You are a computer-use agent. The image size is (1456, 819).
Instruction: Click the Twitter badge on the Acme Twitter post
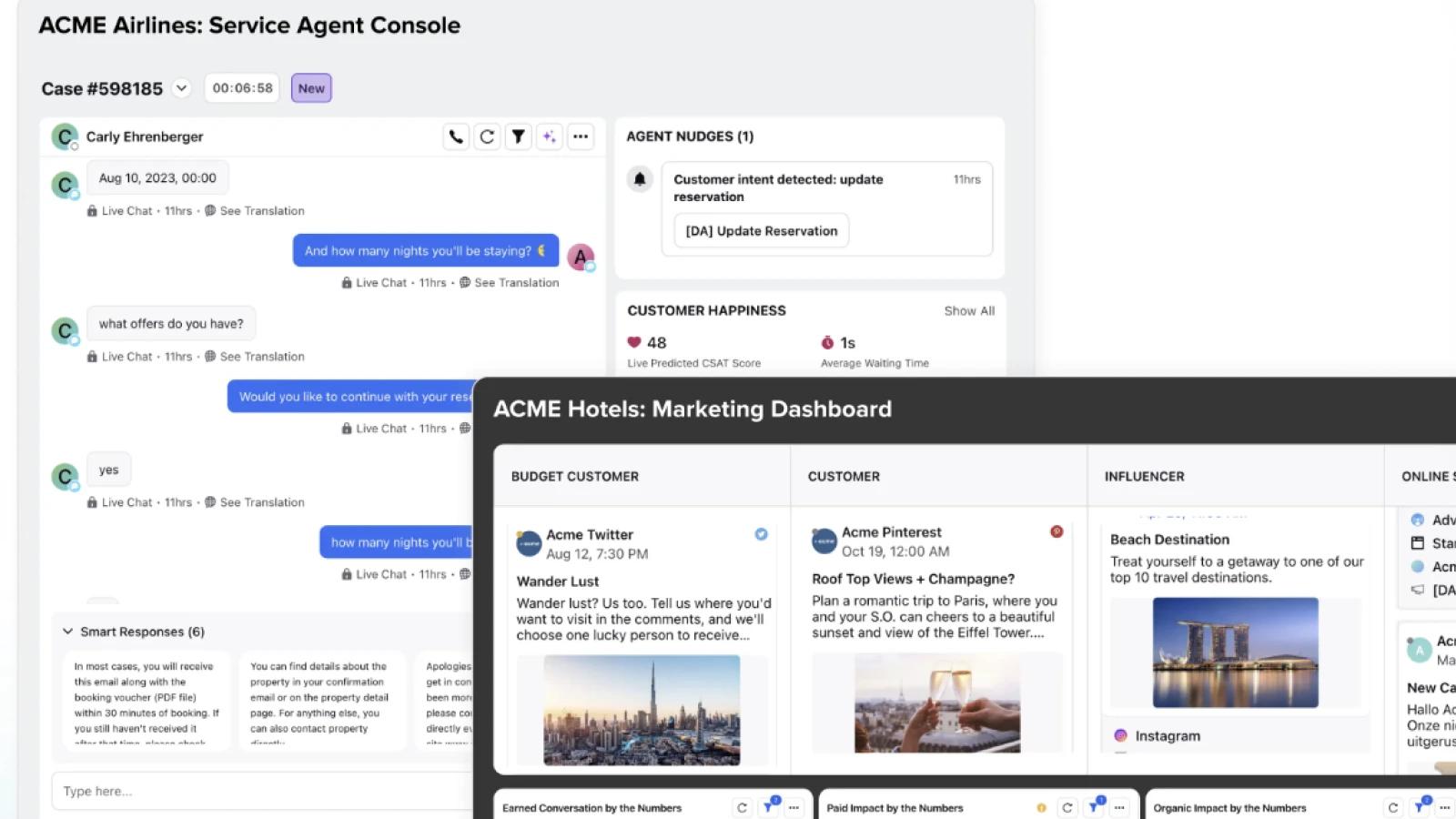(761, 534)
